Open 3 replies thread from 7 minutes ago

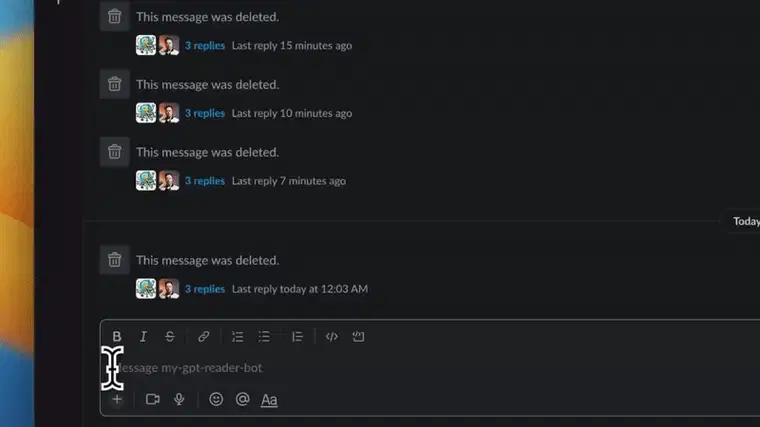(205, 181)
